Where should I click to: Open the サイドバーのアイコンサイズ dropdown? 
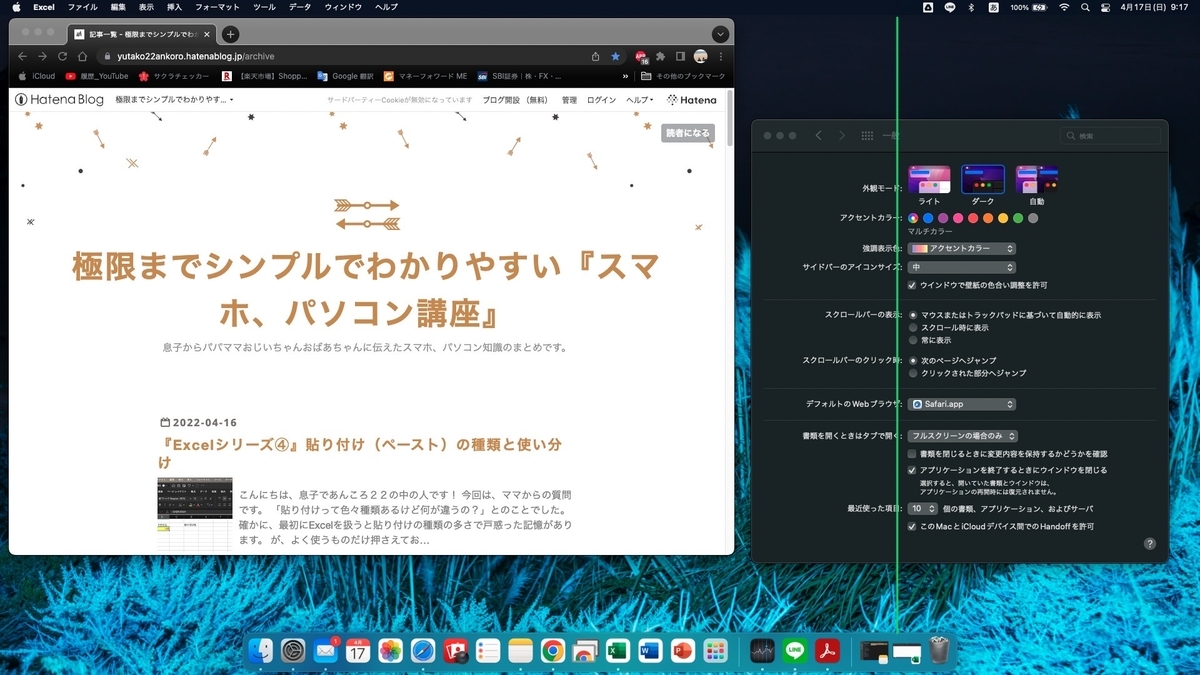click(961, 267)
